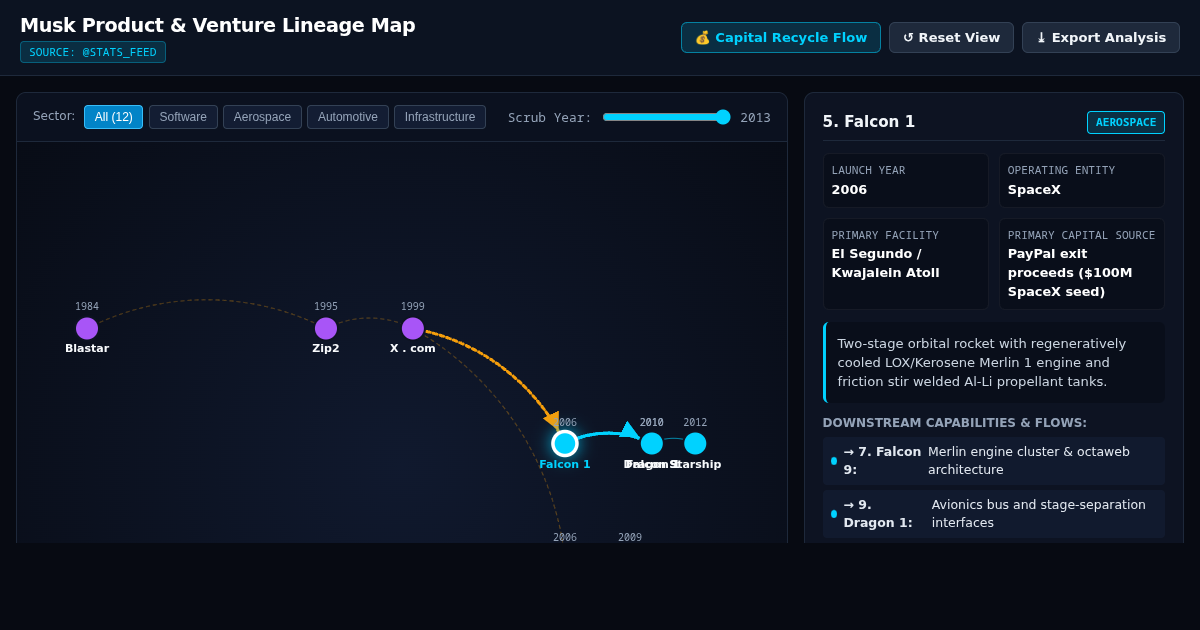Screen dimensions: 1200x630
Task: Click the El Segundo / Kwajalein Atoll facility card
Action: [906, 264]
